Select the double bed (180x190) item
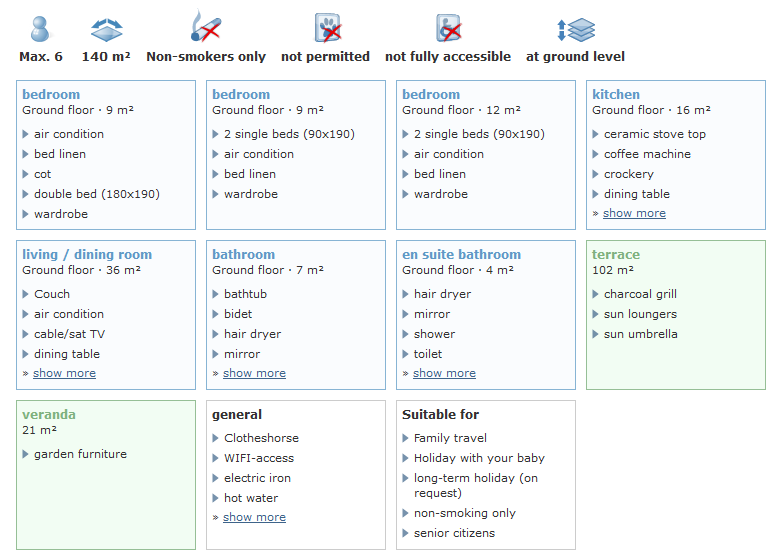The width and height of the screenshot is (782, 560). point(96,194)
